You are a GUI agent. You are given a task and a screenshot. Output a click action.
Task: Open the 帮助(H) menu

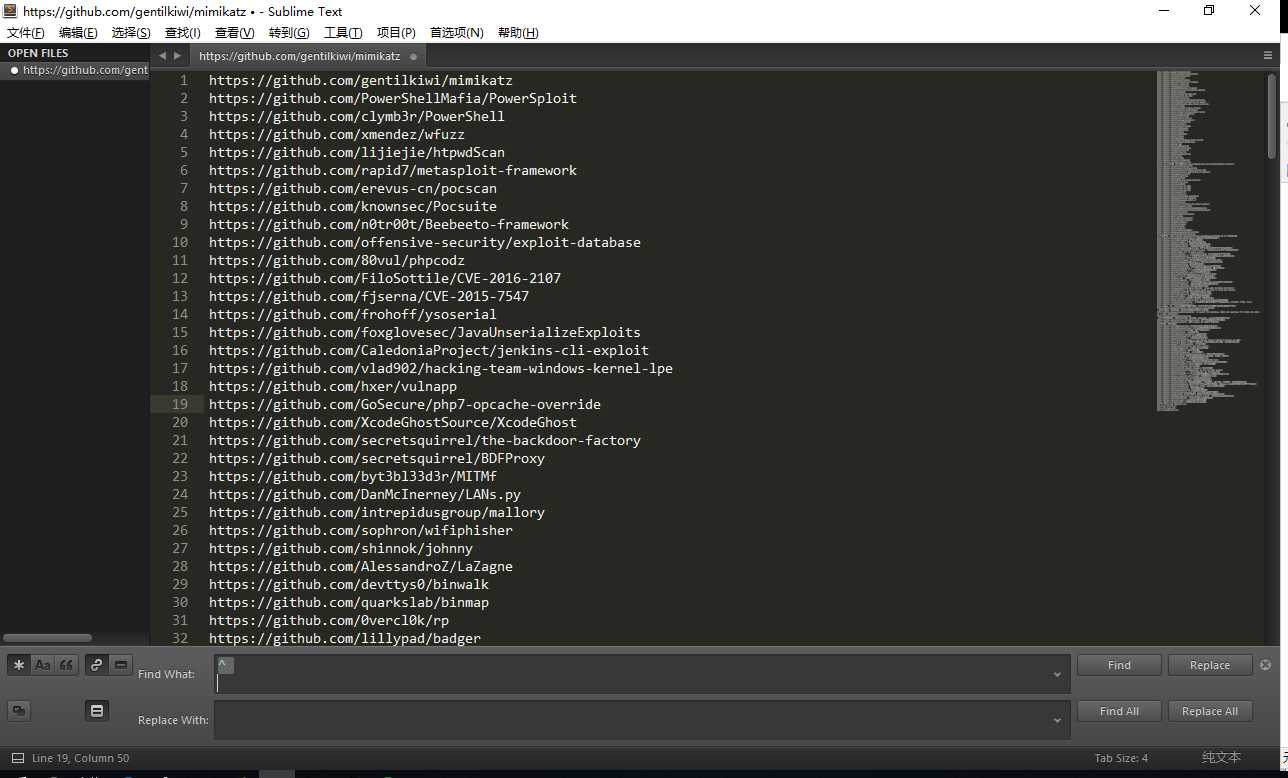tap(517, 33)
